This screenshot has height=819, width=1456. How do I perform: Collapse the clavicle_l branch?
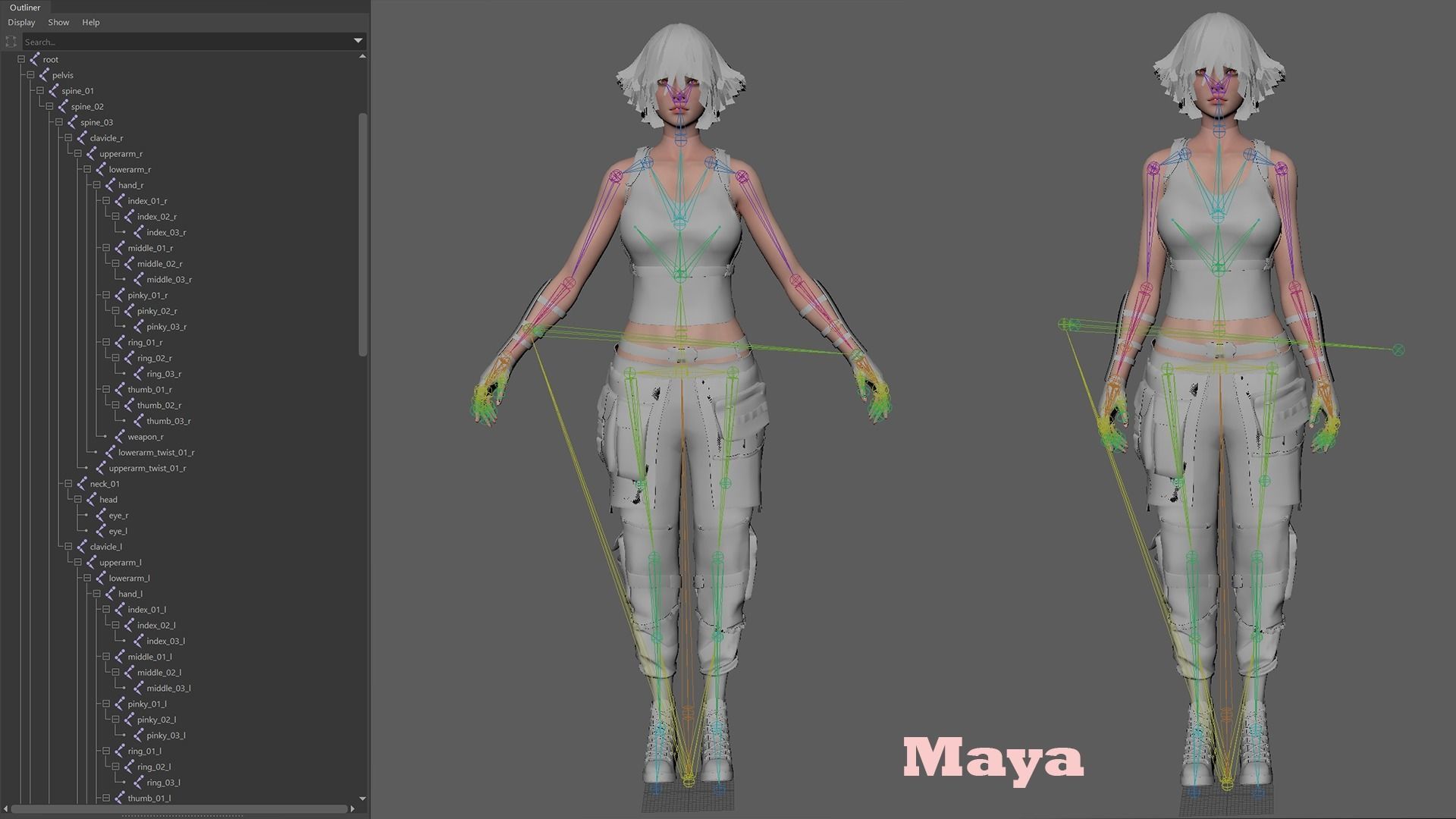click(68, 547)
